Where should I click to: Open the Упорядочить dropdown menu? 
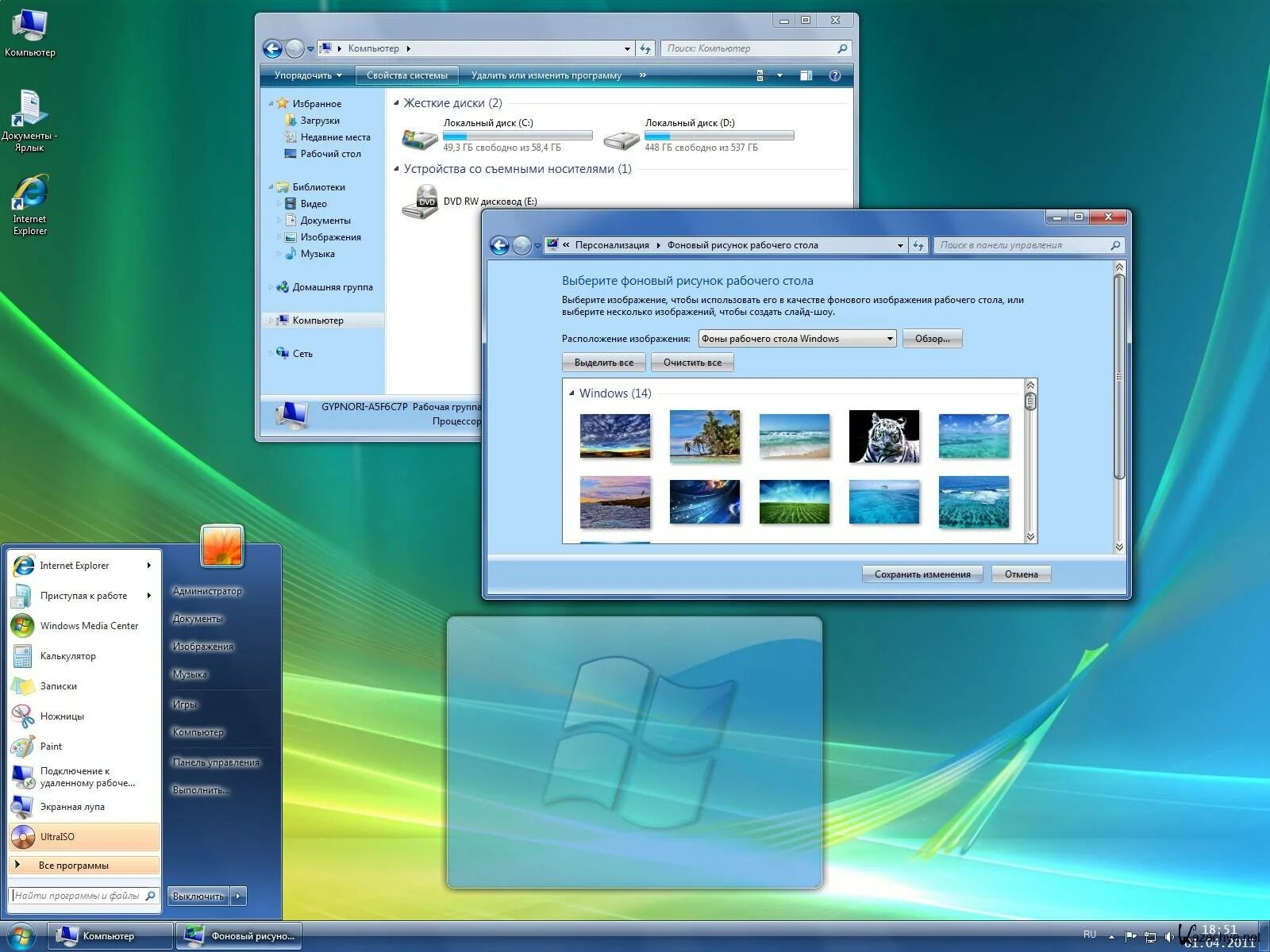pos(307,75)
